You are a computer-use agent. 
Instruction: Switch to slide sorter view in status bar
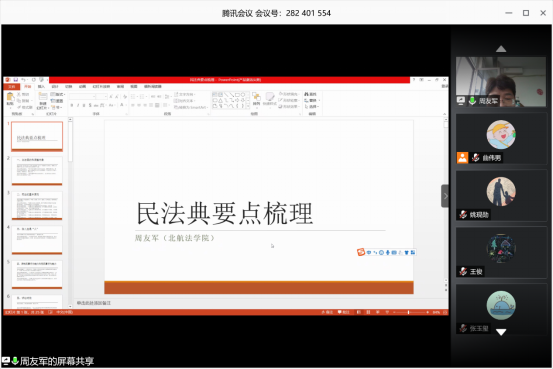click(x=368, y=312)
